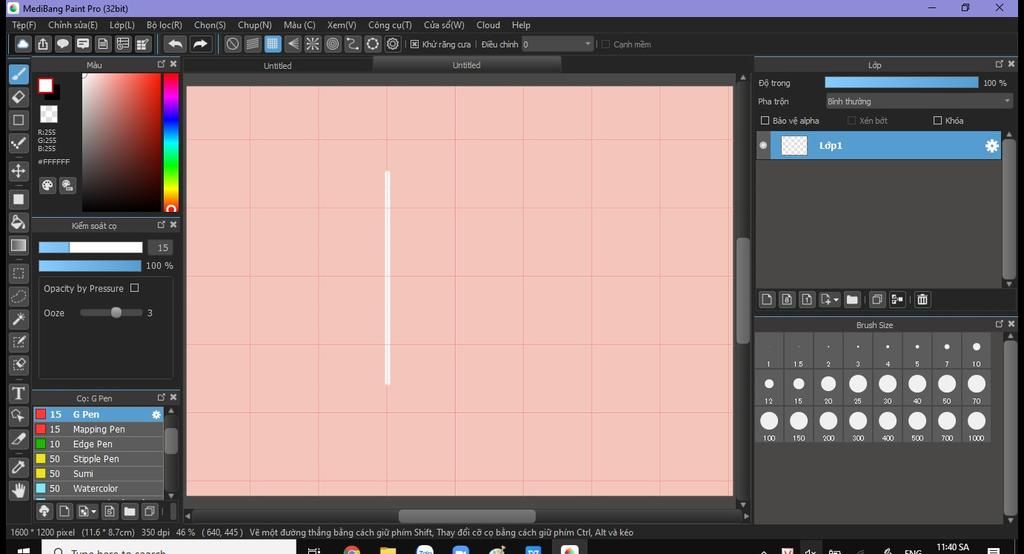Add a new layer folder
This screenshot has width=1024, height=554.
852,299
